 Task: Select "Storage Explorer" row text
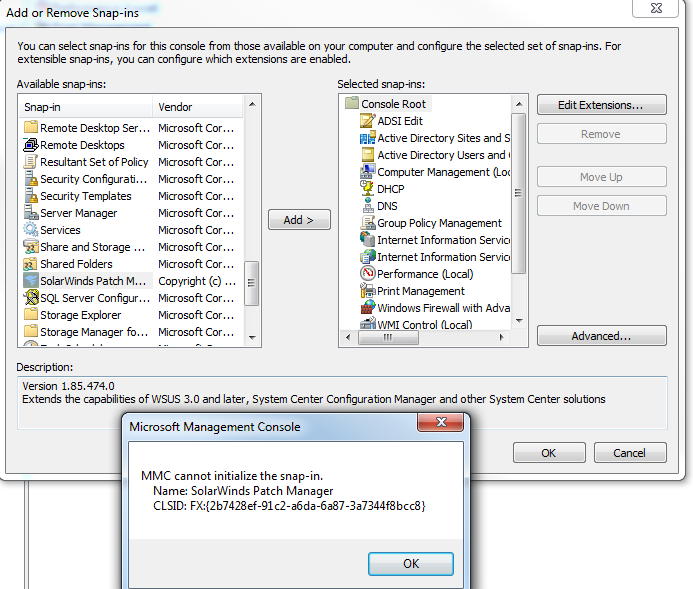coord(80,315)
